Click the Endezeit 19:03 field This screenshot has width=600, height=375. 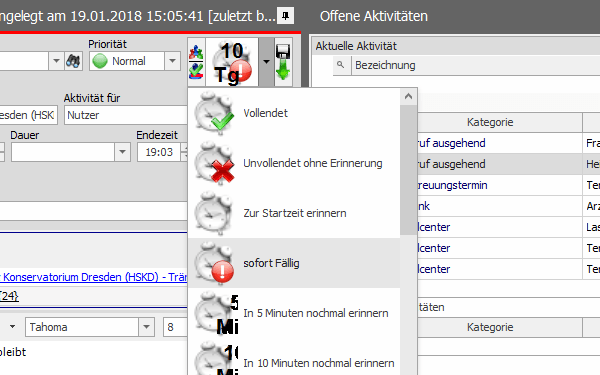(159, 152)
